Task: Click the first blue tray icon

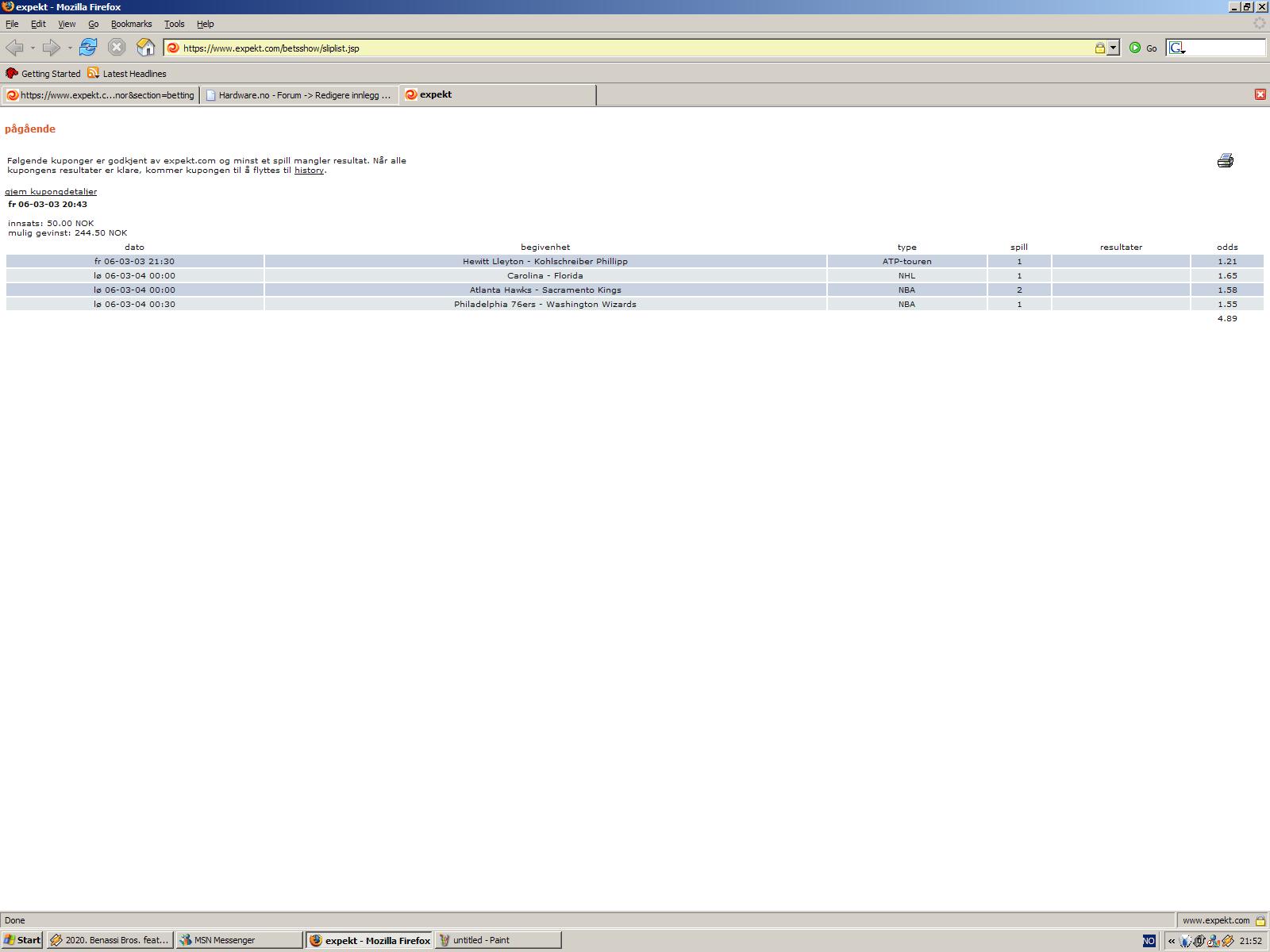Action: (x=1185, y=941)
